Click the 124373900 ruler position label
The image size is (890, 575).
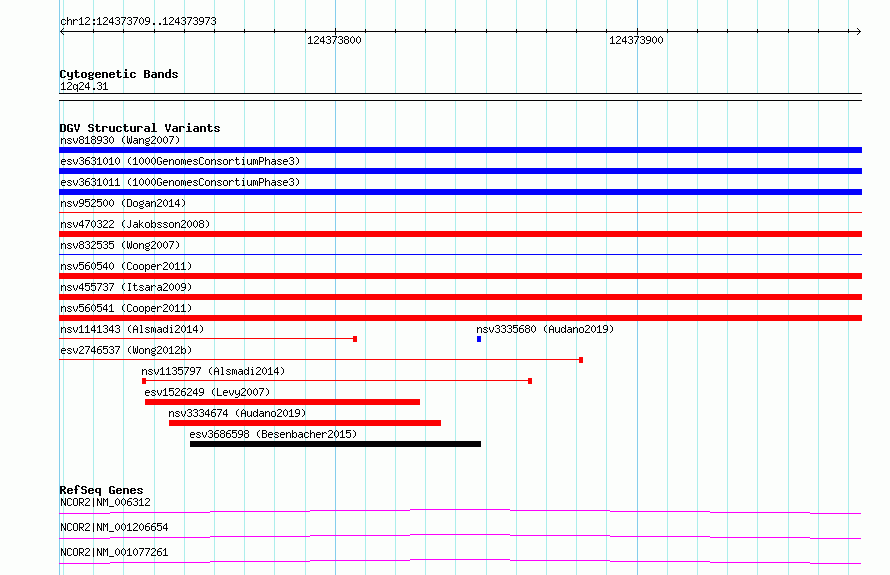click(636, 40)
